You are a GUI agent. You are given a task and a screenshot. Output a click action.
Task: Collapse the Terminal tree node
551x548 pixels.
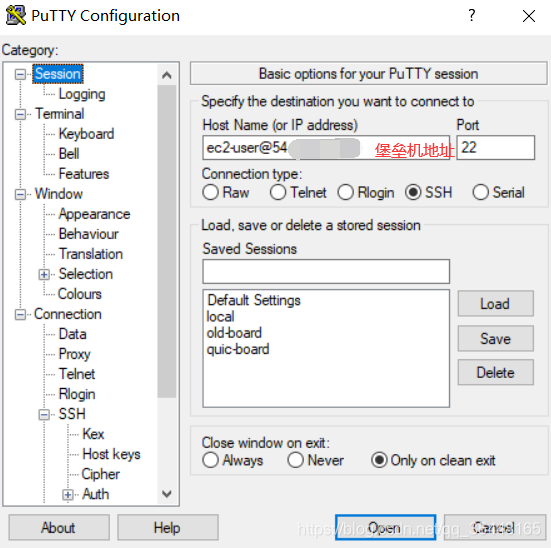coord(20,114)
